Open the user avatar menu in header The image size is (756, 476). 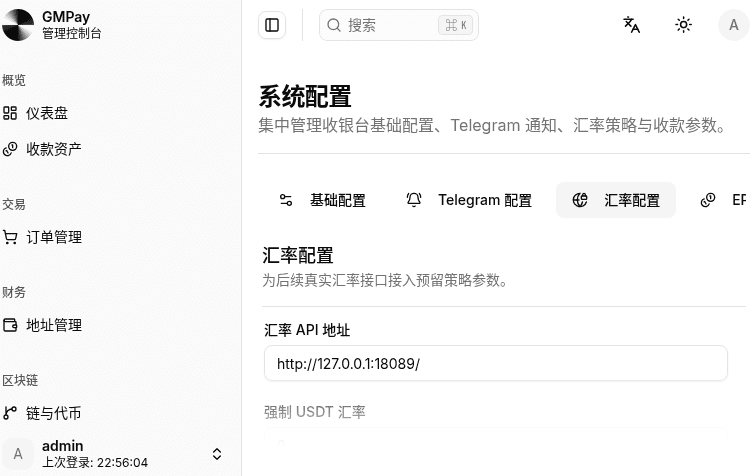point(733,25)
